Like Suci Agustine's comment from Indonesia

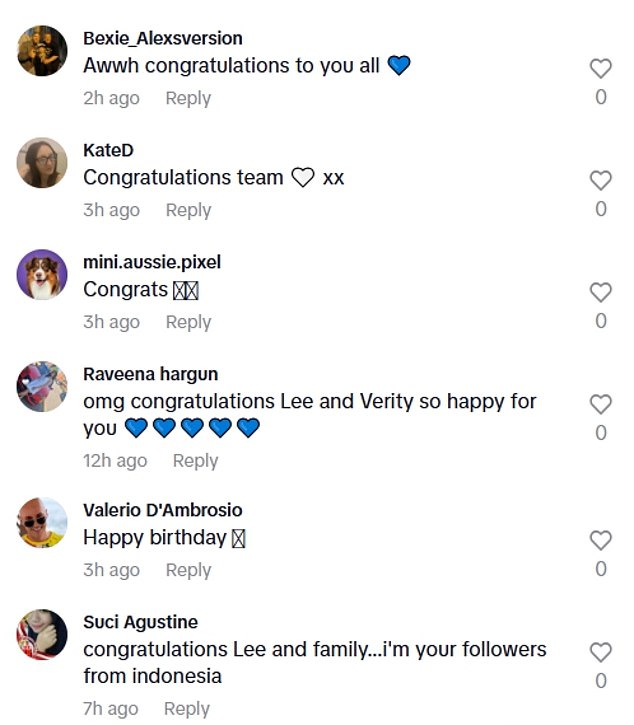tap(600, 653)
